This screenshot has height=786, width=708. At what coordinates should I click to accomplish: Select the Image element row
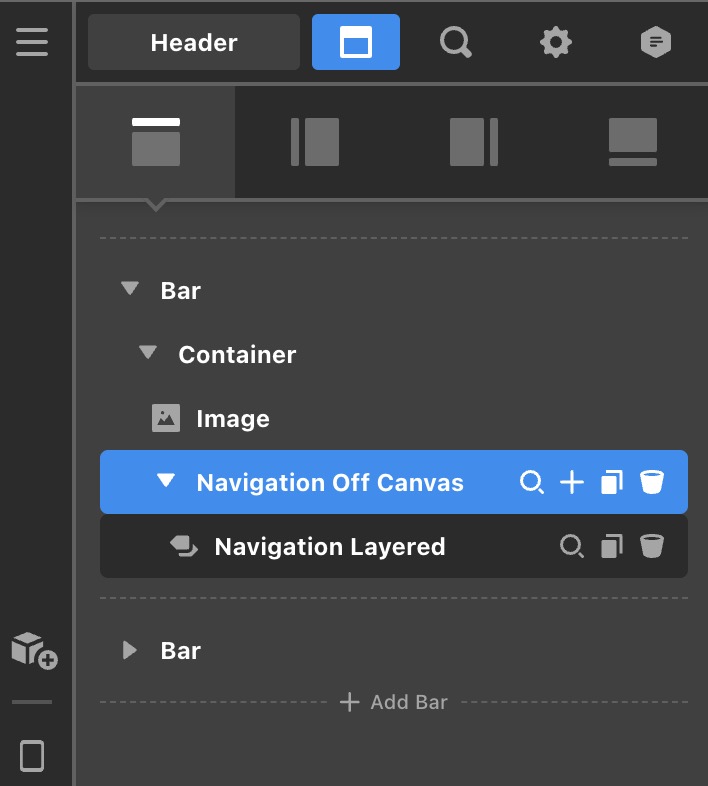coord(232,418)
